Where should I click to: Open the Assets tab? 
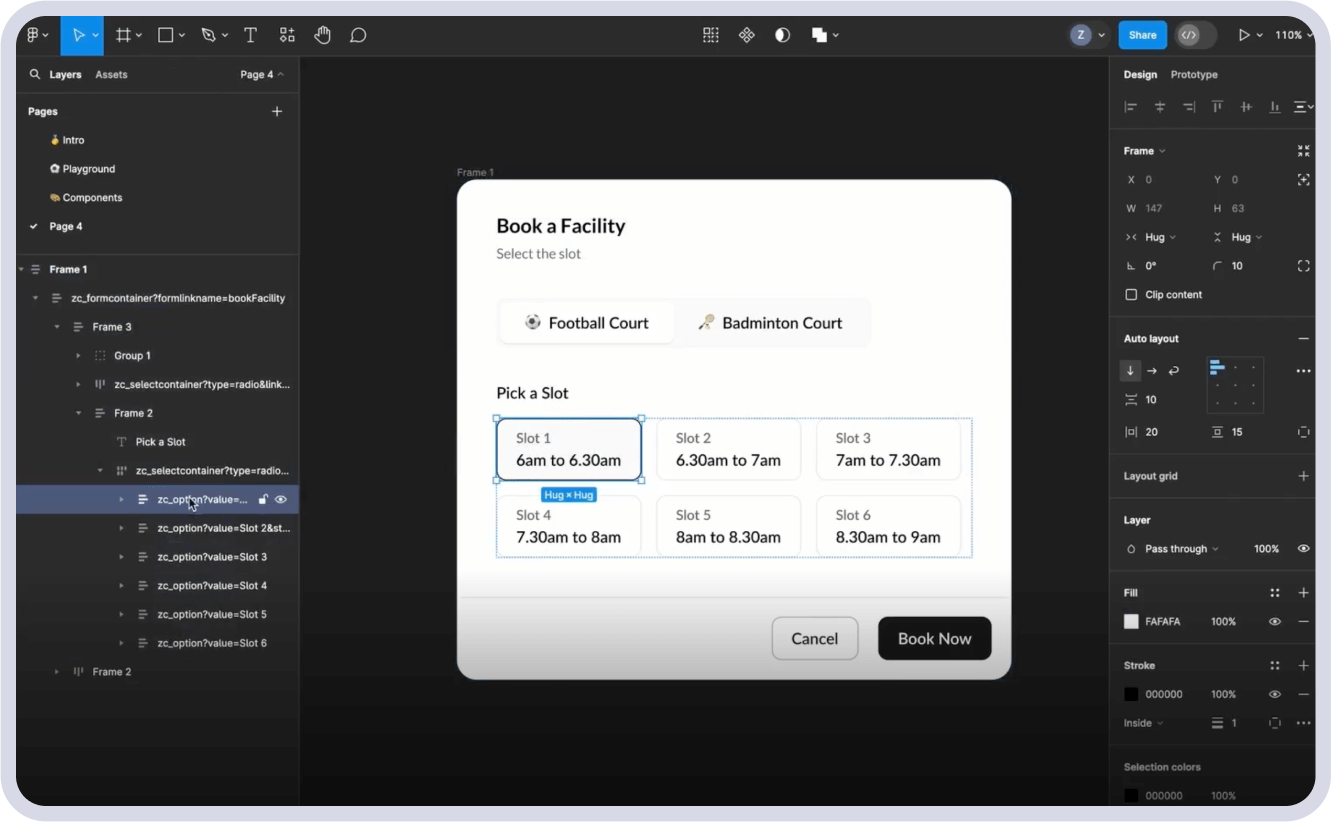pos(111,75)
